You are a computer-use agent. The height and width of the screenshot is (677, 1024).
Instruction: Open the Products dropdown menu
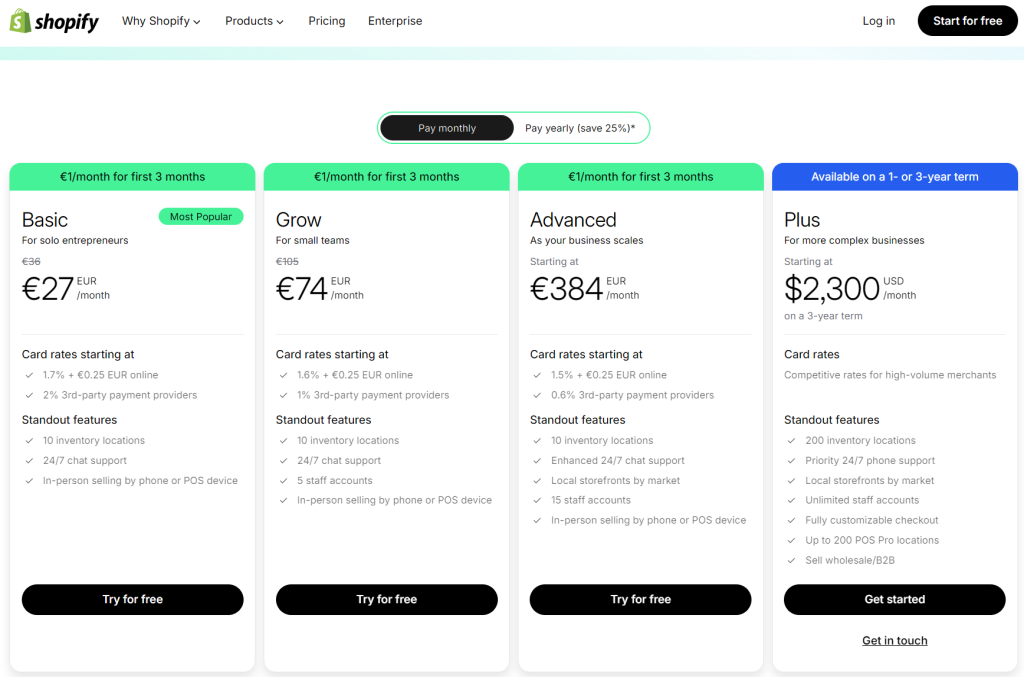pos(254,21)
